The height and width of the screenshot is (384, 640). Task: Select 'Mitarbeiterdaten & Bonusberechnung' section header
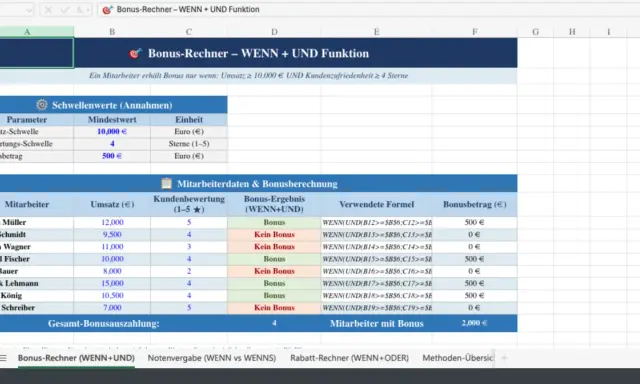tap(257, 184)
